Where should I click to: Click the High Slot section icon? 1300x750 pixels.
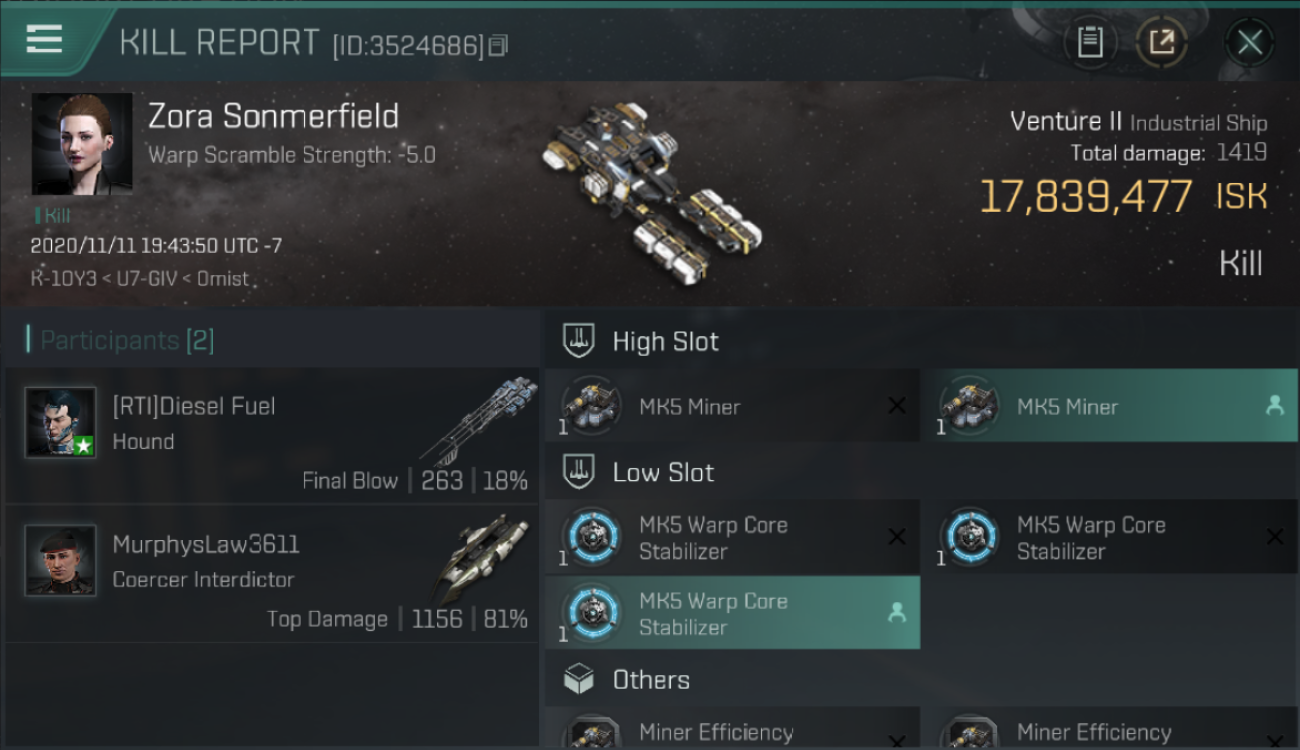579,341
